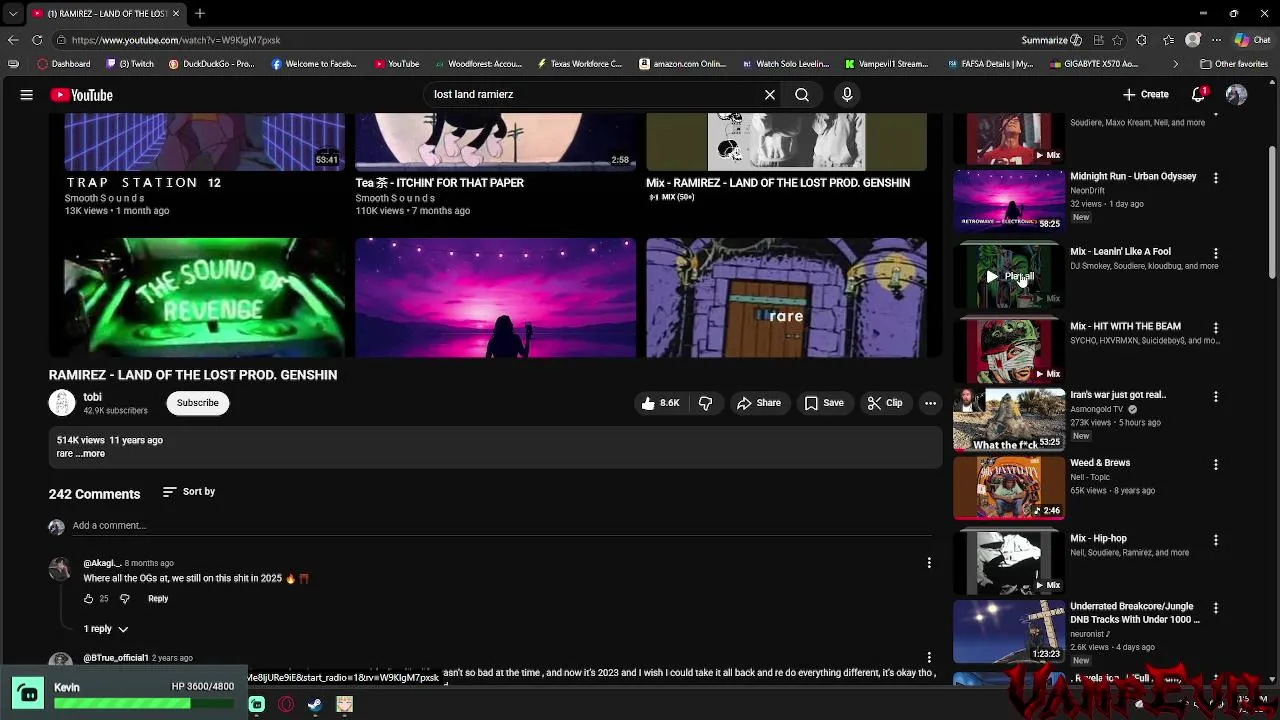Open Sort by comments menu
The height and width of the screenshot is (720, 1280).
189,492
